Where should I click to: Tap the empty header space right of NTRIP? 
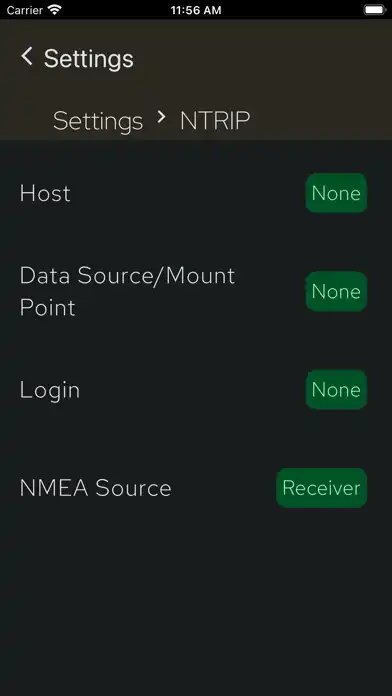click(x=320, y=121)
